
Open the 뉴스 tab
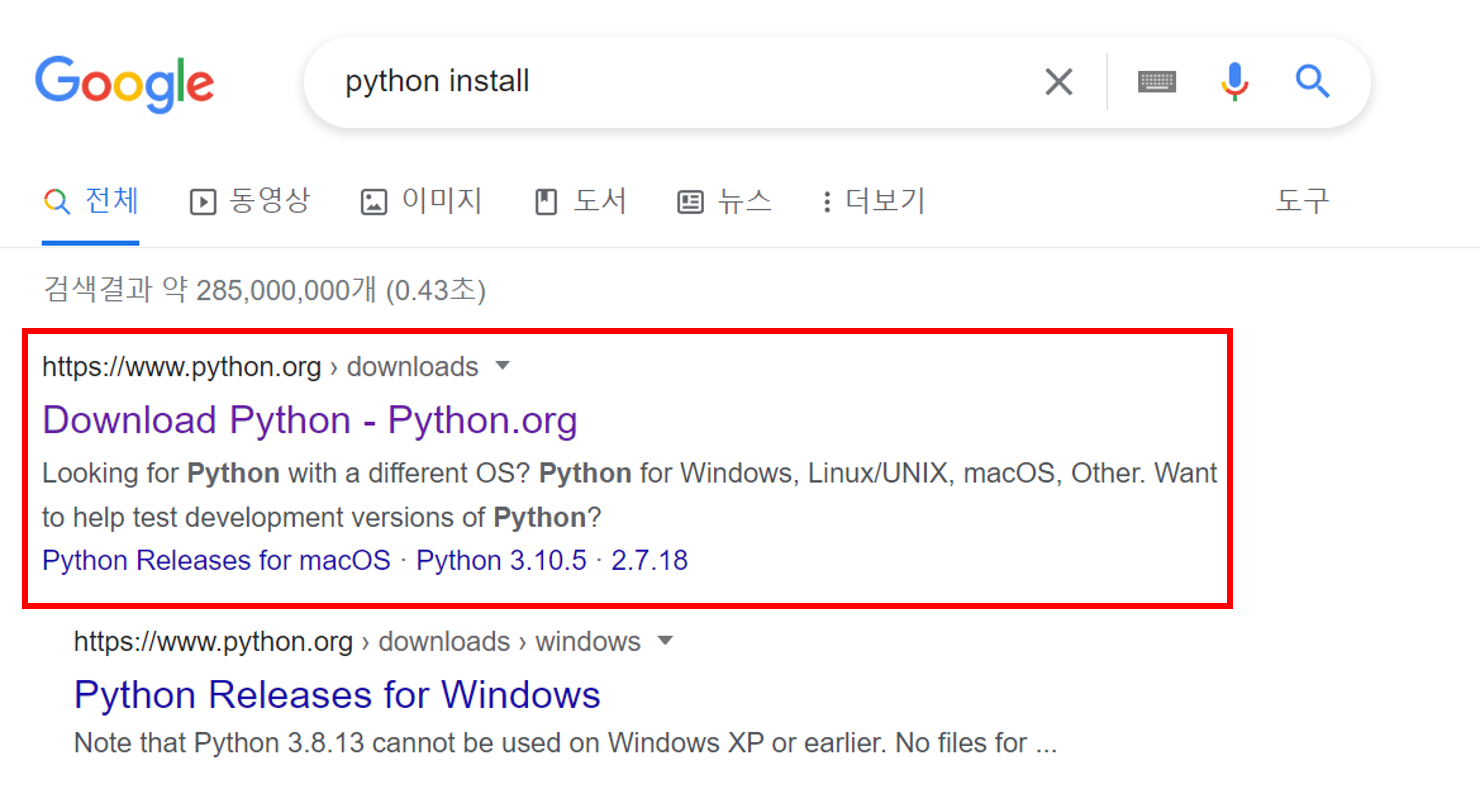(724, 202)
